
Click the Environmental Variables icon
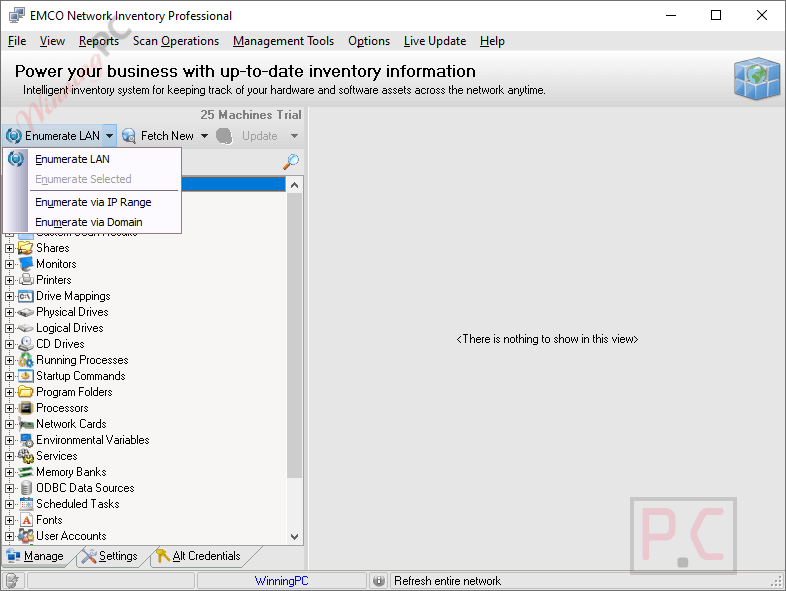click(x=26, y=440)
